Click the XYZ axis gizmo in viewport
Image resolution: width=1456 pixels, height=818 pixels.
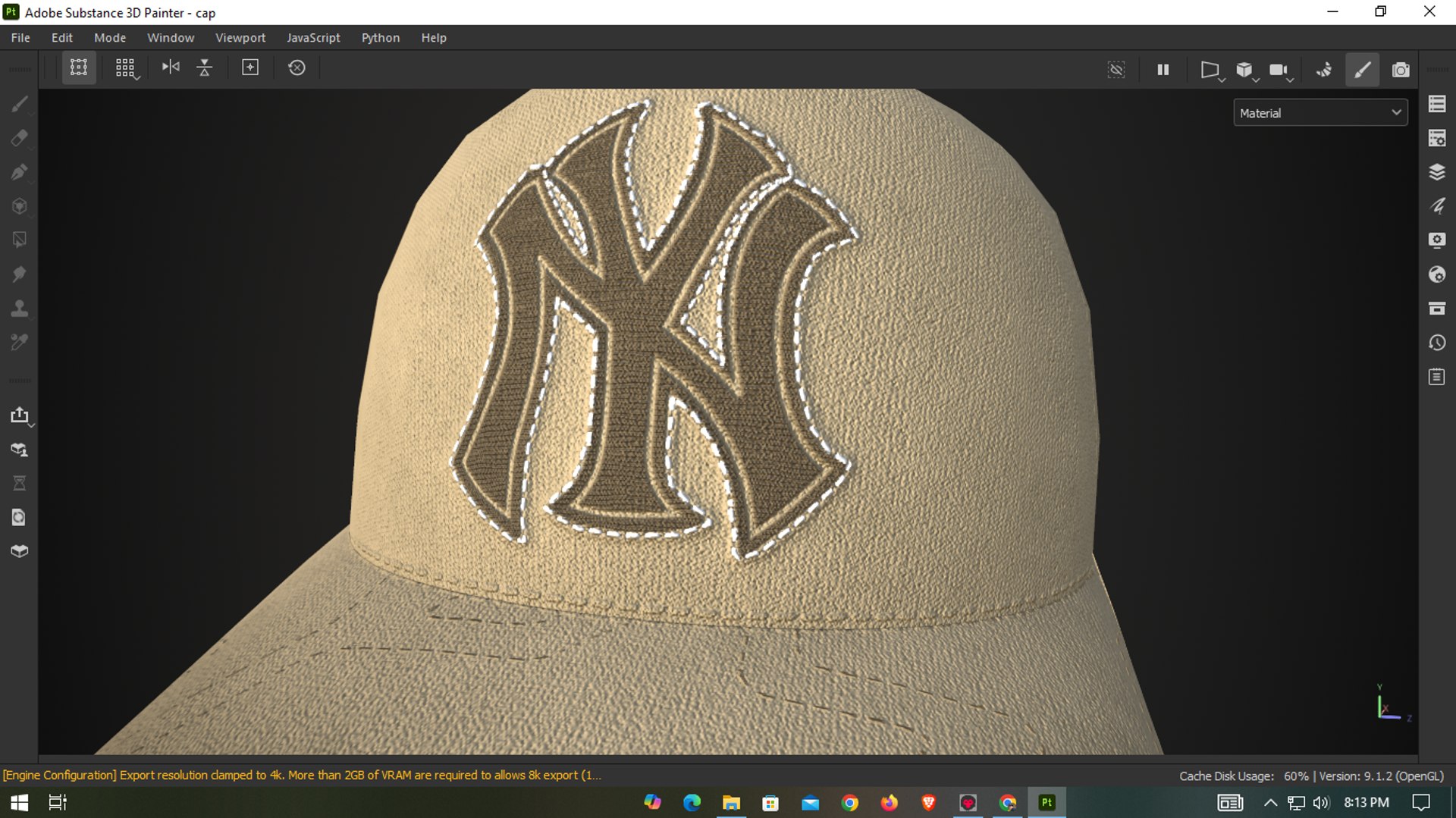(x=1392, y=704)
